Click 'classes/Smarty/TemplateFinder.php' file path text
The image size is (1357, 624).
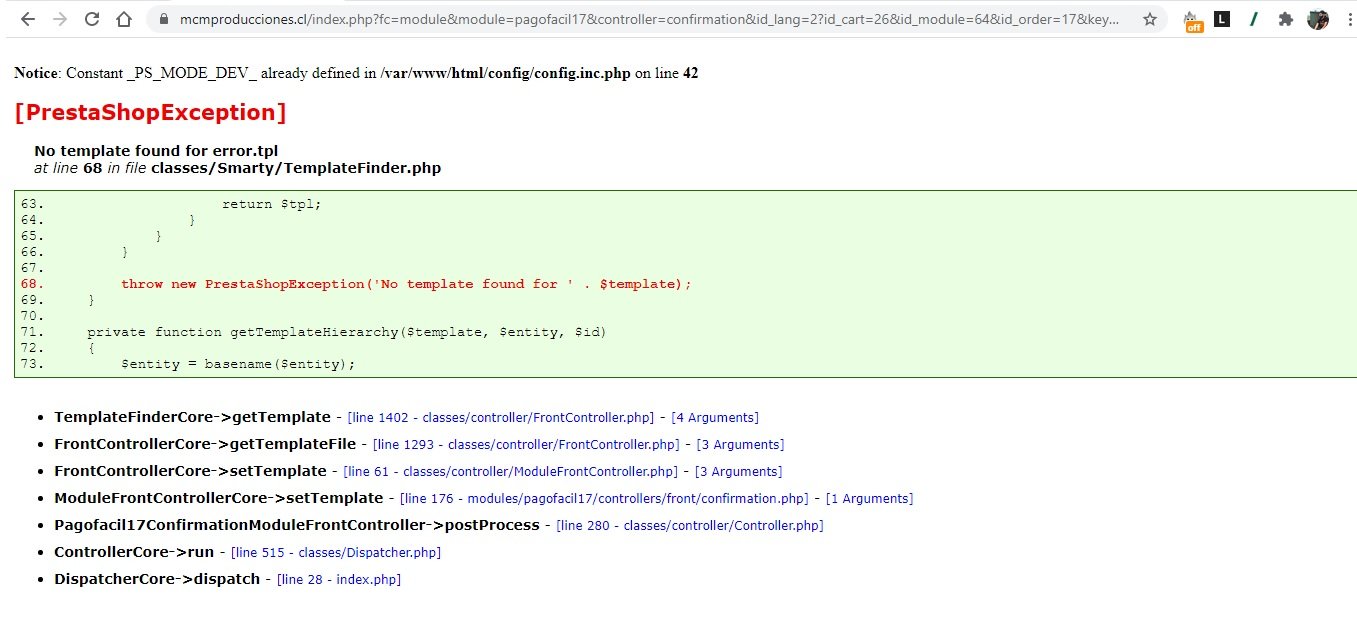click(296, 168)
